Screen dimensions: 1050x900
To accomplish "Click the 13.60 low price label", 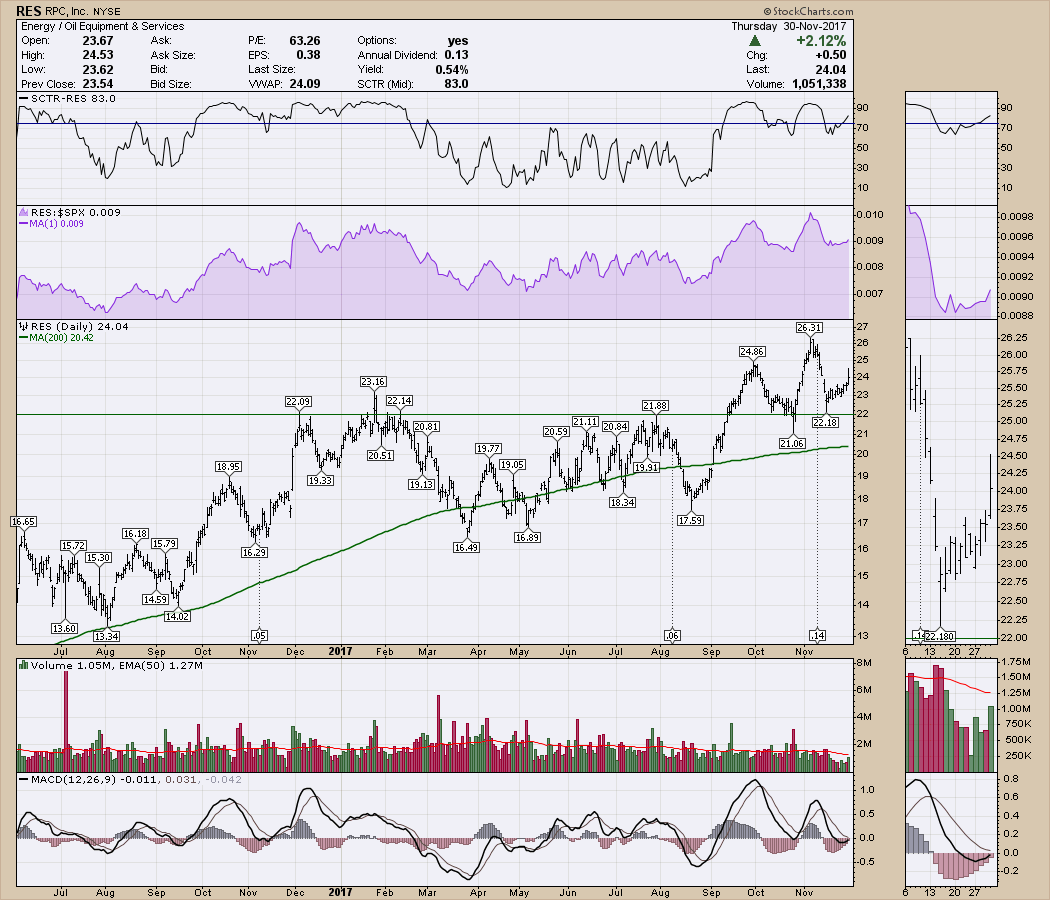I will [x=64, y=628].
